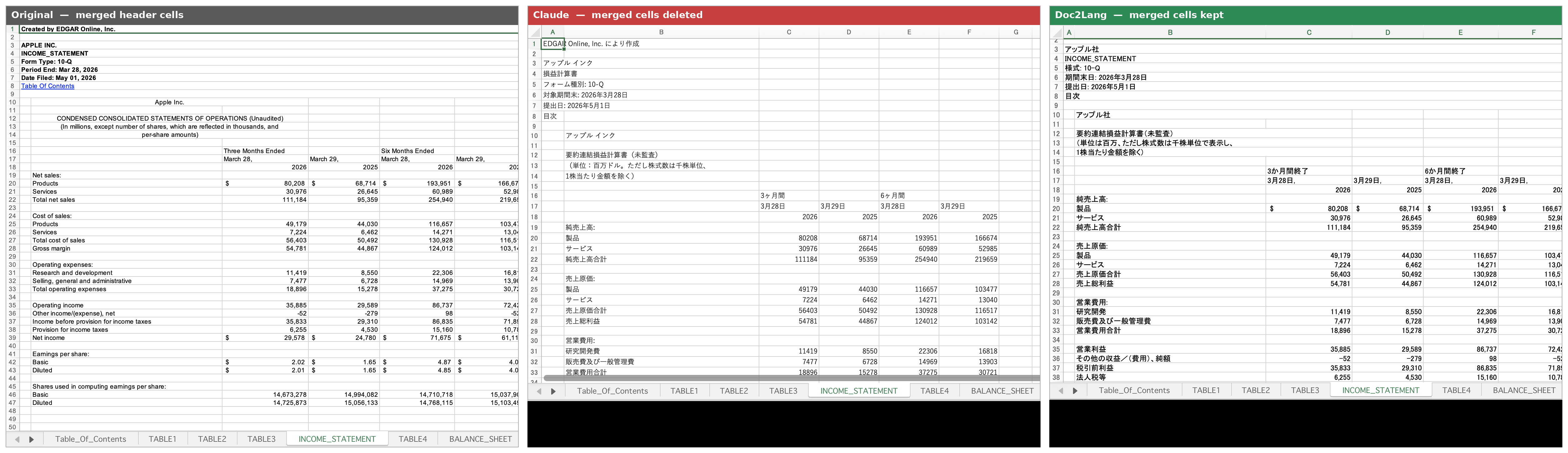Select column C header in Doc2Lang panel
The height and width of the screenshot is (453, 1568).
1309,32
